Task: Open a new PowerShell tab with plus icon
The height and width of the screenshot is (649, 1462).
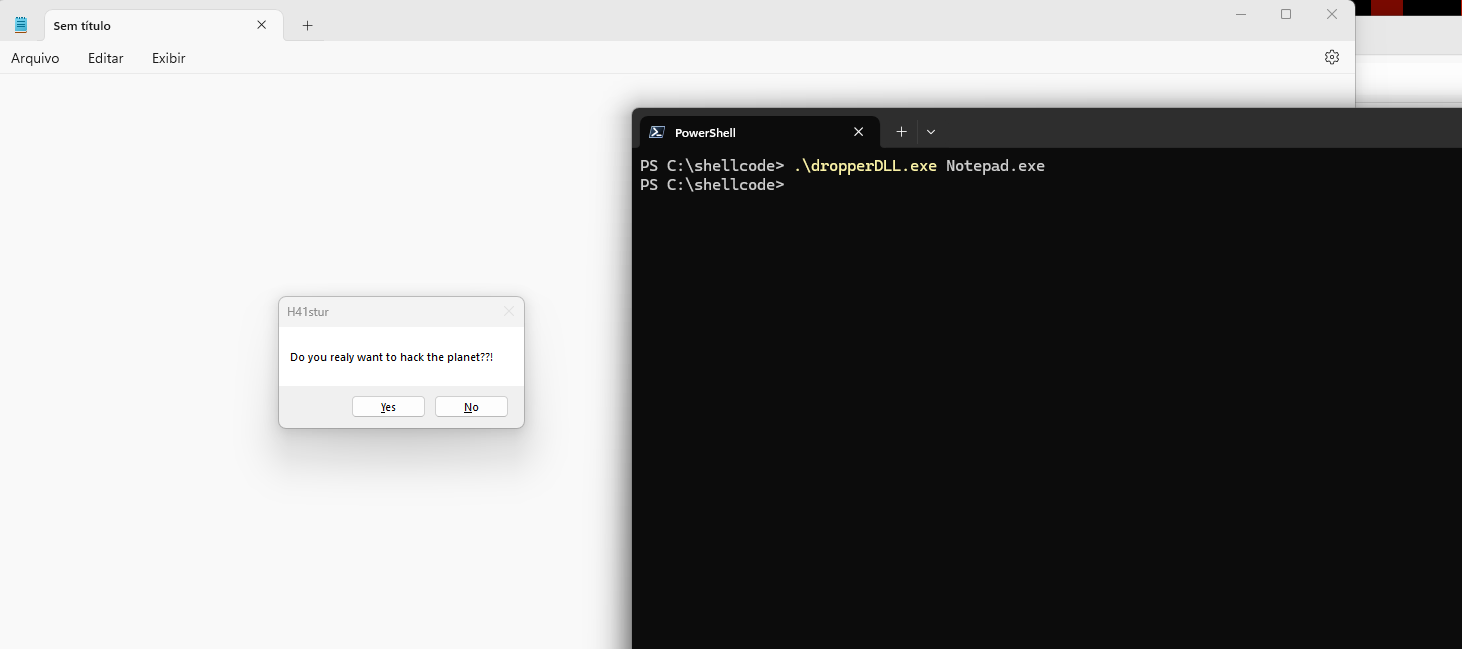Action: [901, 132]
